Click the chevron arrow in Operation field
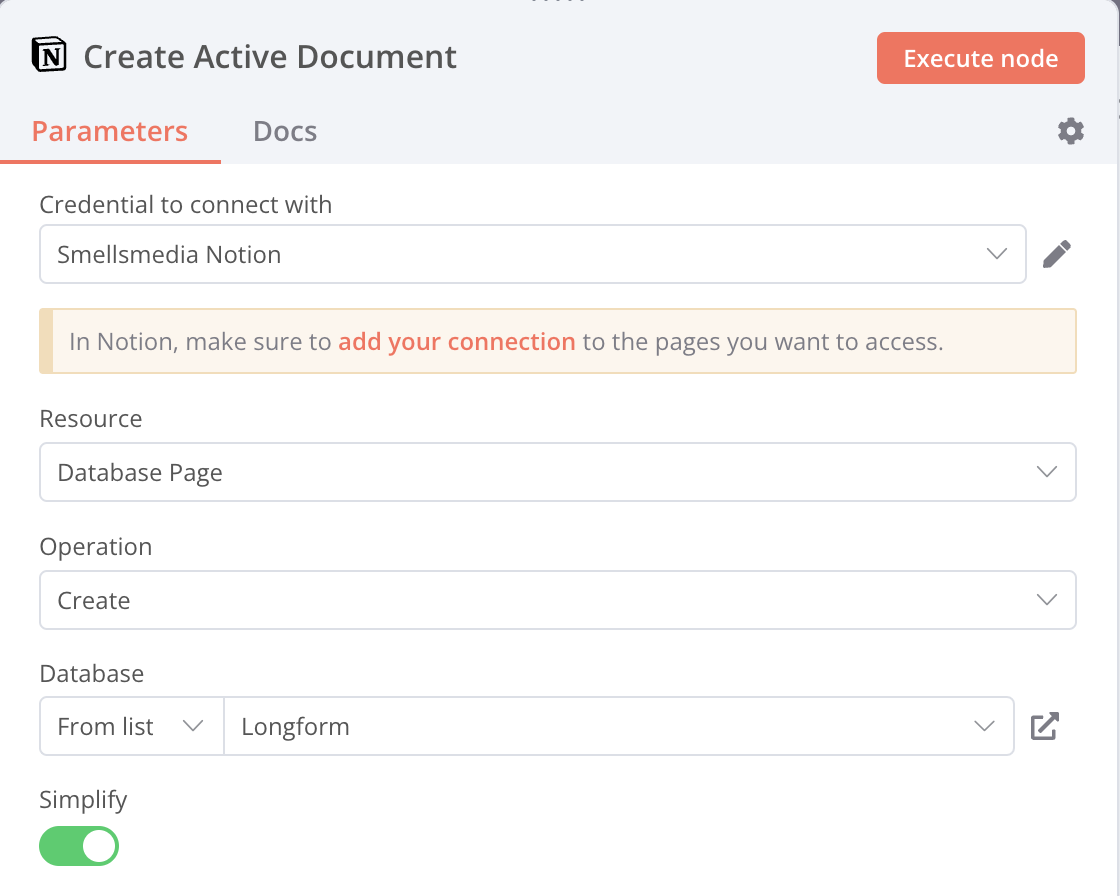Image resolution: width=1120 pixels, height=896 pixels. coord(1046,600)
